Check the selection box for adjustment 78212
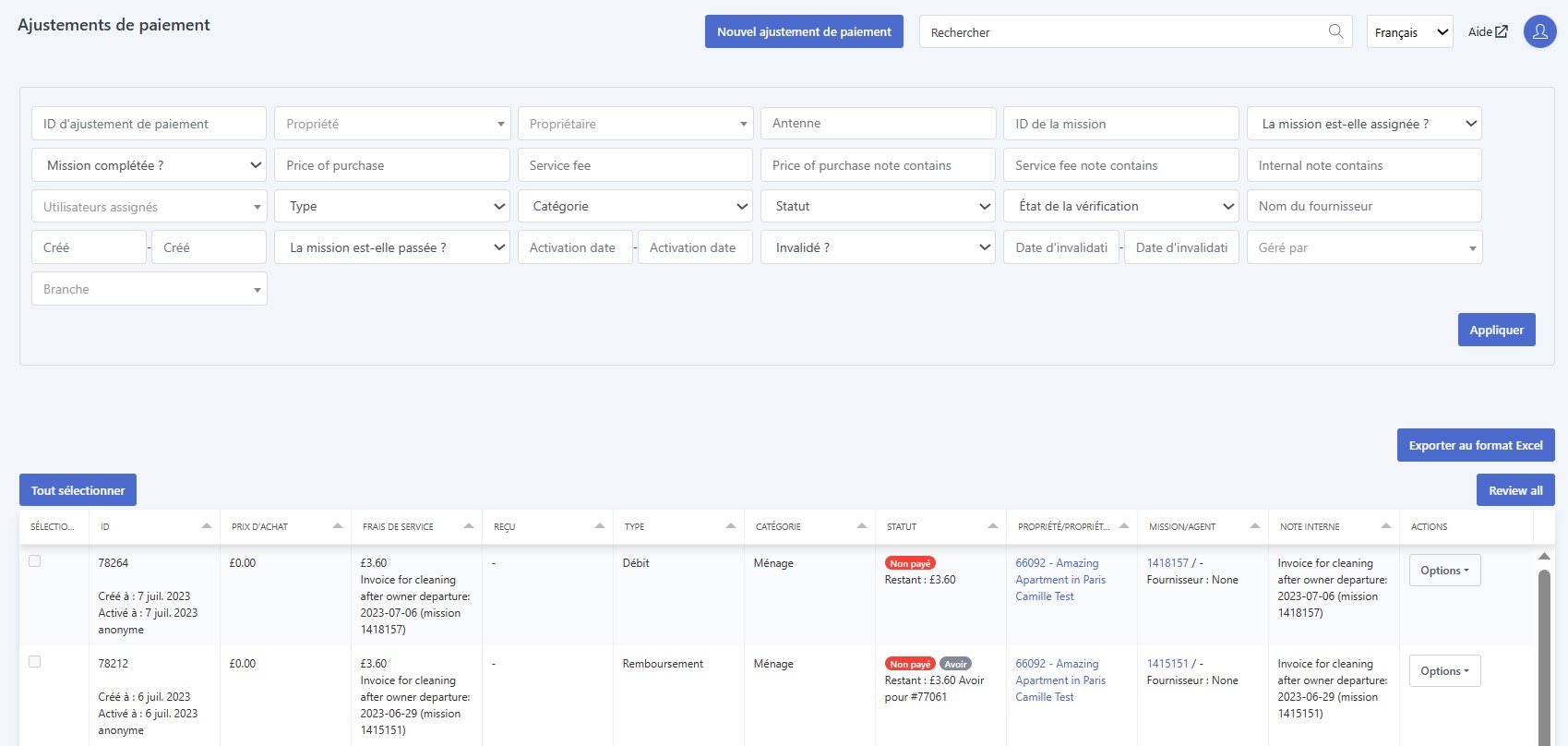 pyautogui.click(x=35, y=662)
